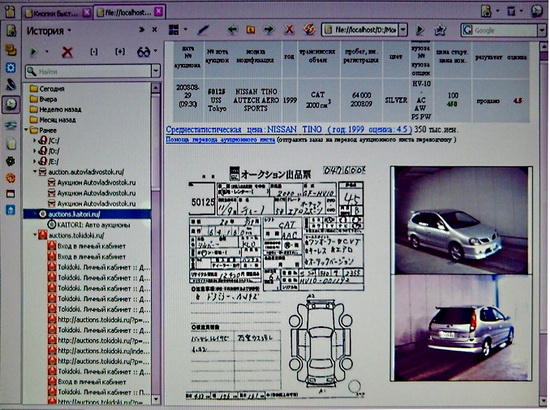Open the new tab button left of tabs
The width and height of the screenshot is (550, 410).
click(x=10, y=12)
